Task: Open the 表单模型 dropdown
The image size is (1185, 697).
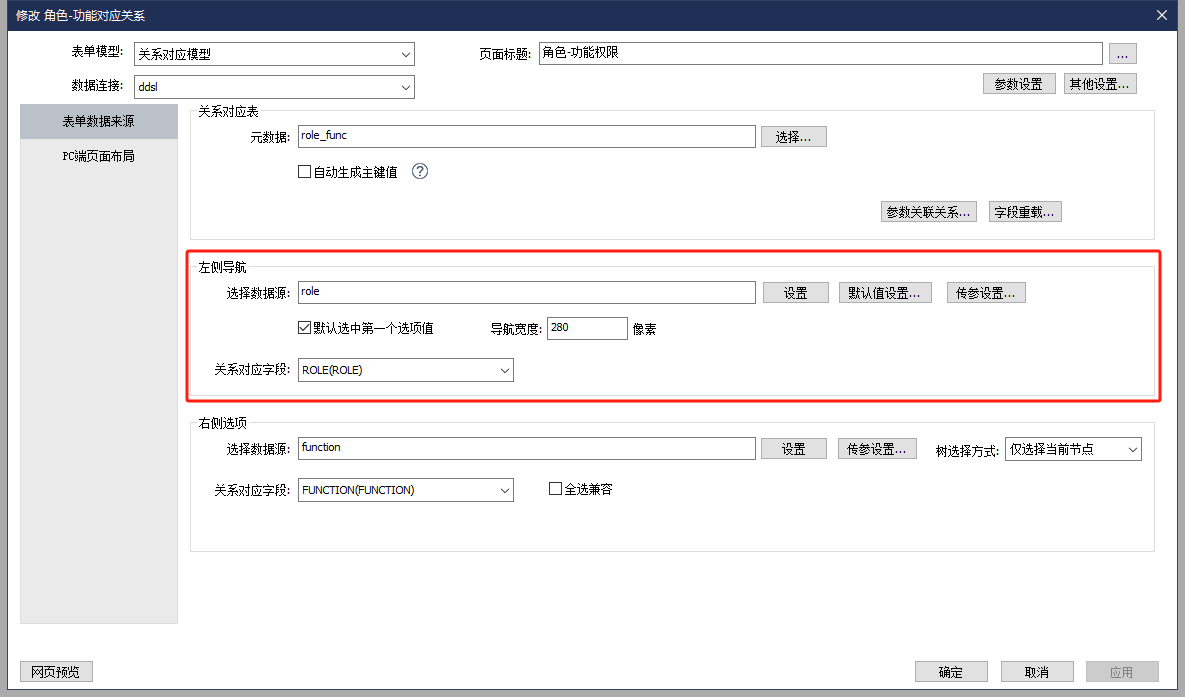Action: click(x=274, y=55)
